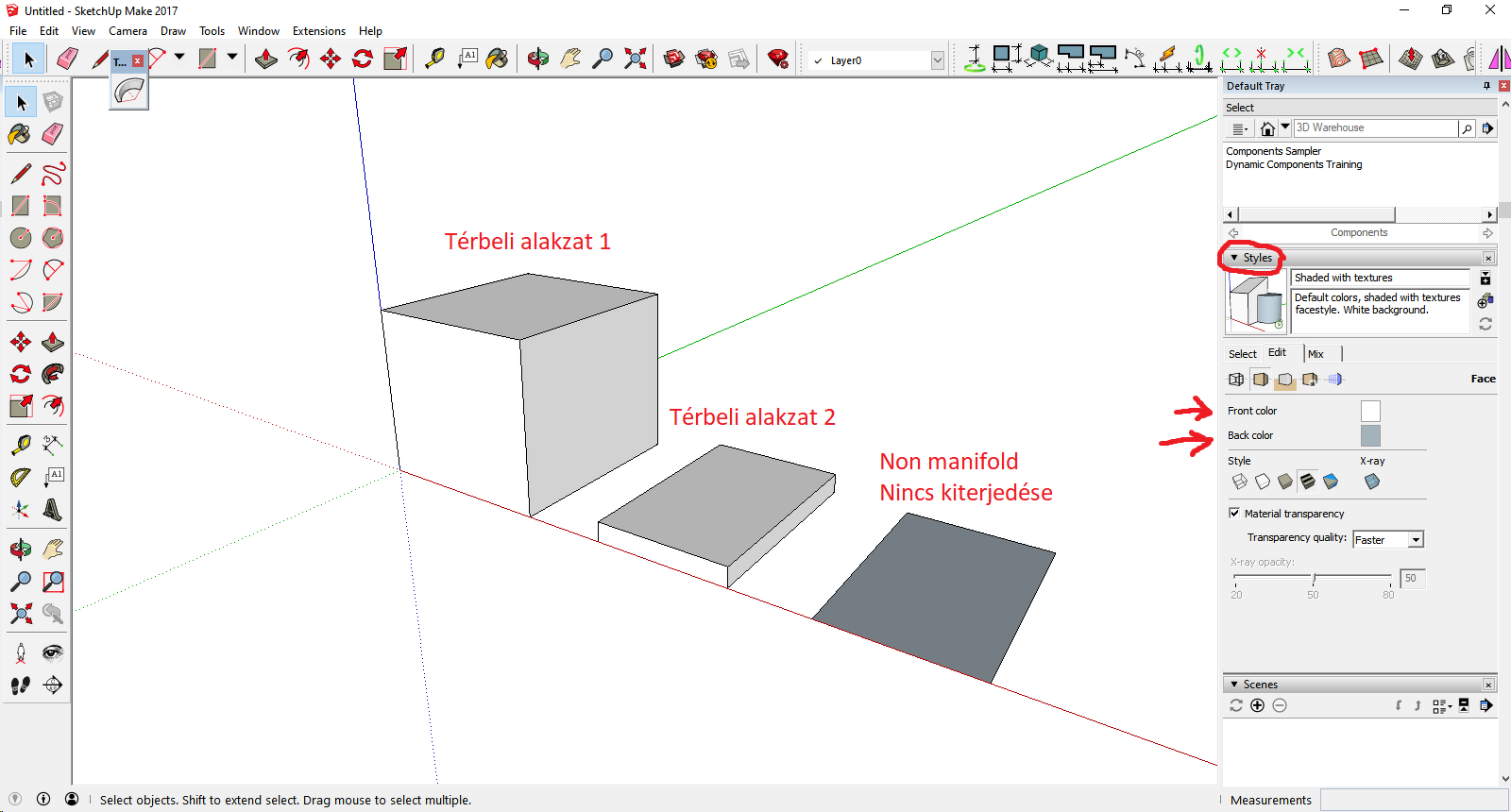Pick the Rotated Rectangle tool
The width and height of the screenshot is (1511, 812).
tap(53, 206)
